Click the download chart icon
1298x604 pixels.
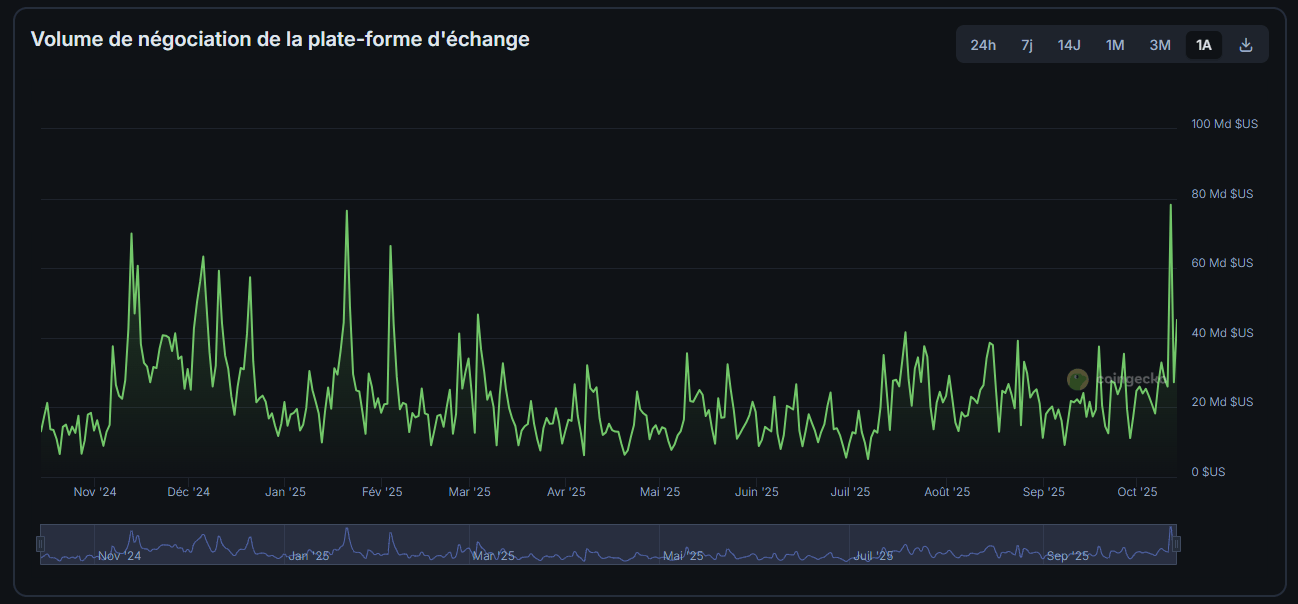(x=1246, y=44)
